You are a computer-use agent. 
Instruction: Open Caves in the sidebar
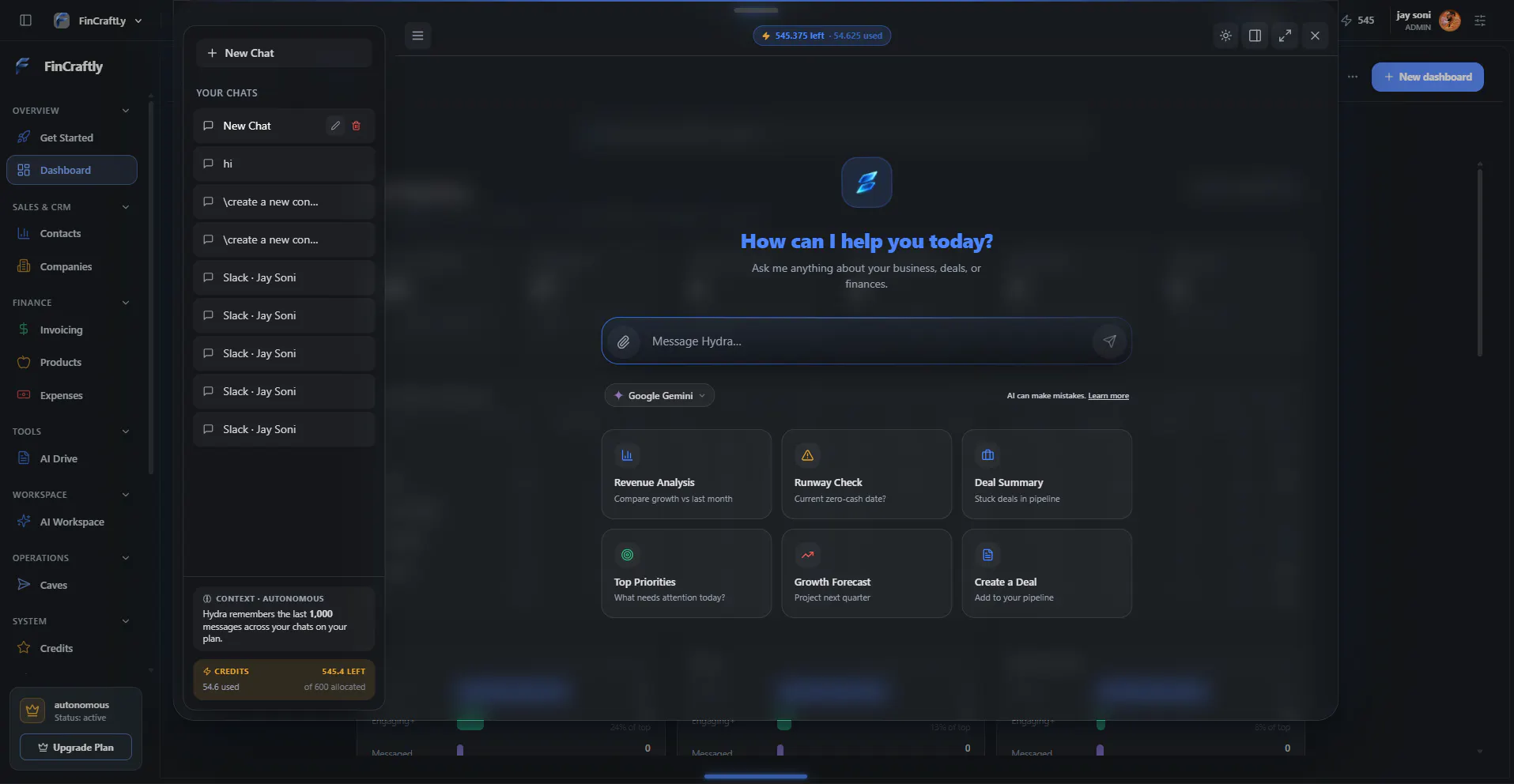72,585
